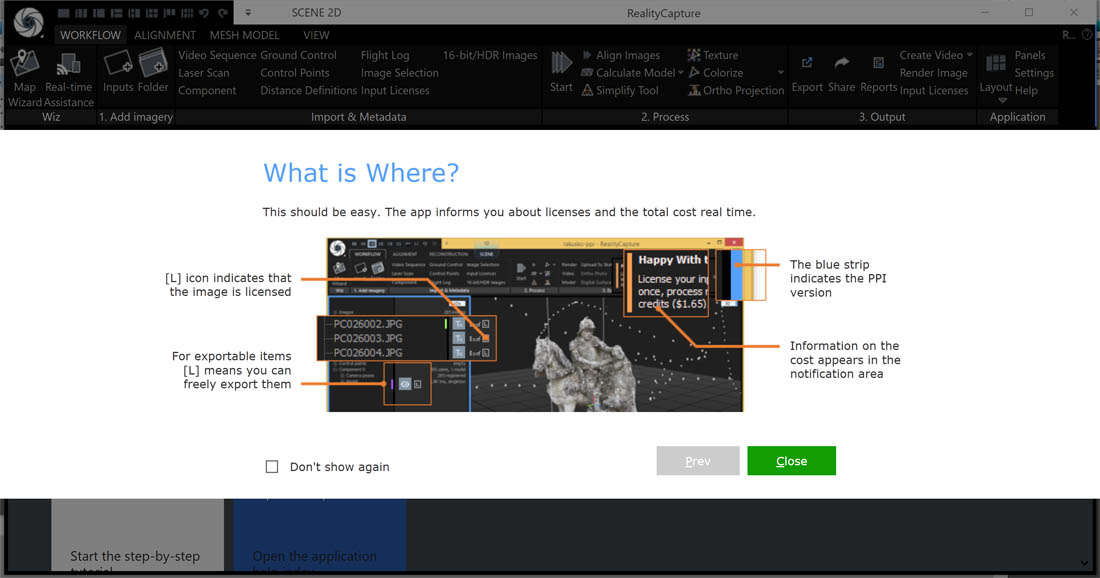The height and width of the screenshot is (578, 1100).
Task: Click Start the step-by-step tutorial tile
Action: [x=138, y=535]
